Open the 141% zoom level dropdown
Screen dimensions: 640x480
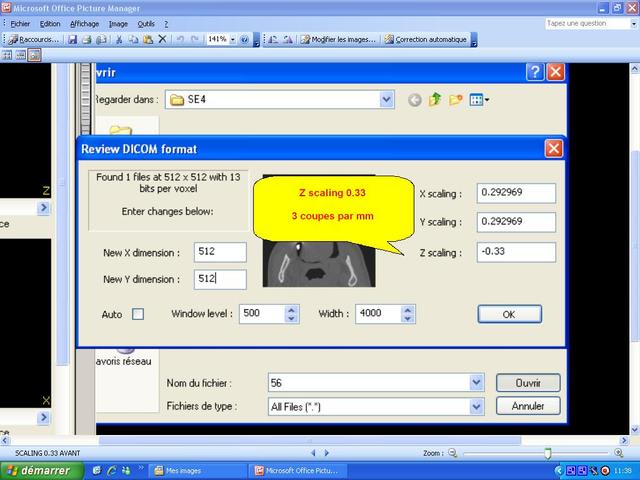233,40
